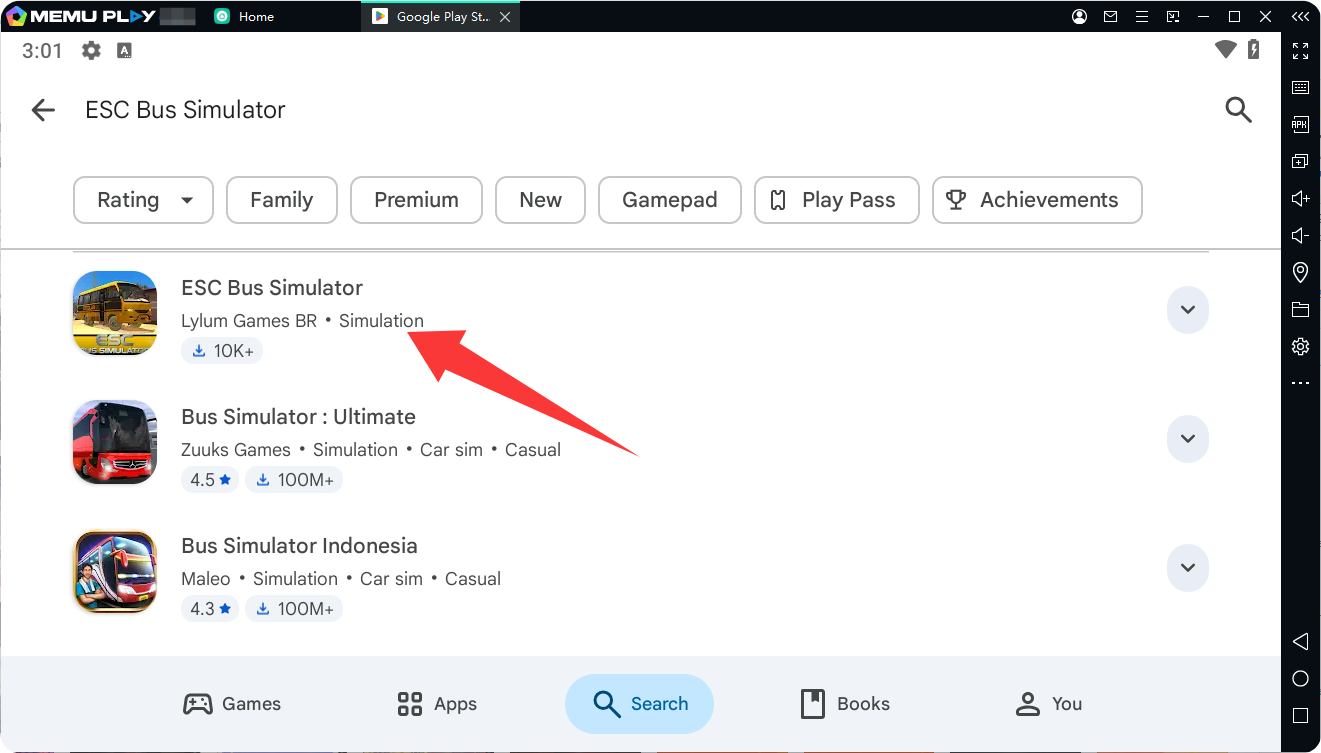This screenshot has height=753, width=1321.
Task: Click the Maleo developer text
Action: pos(206,579)
